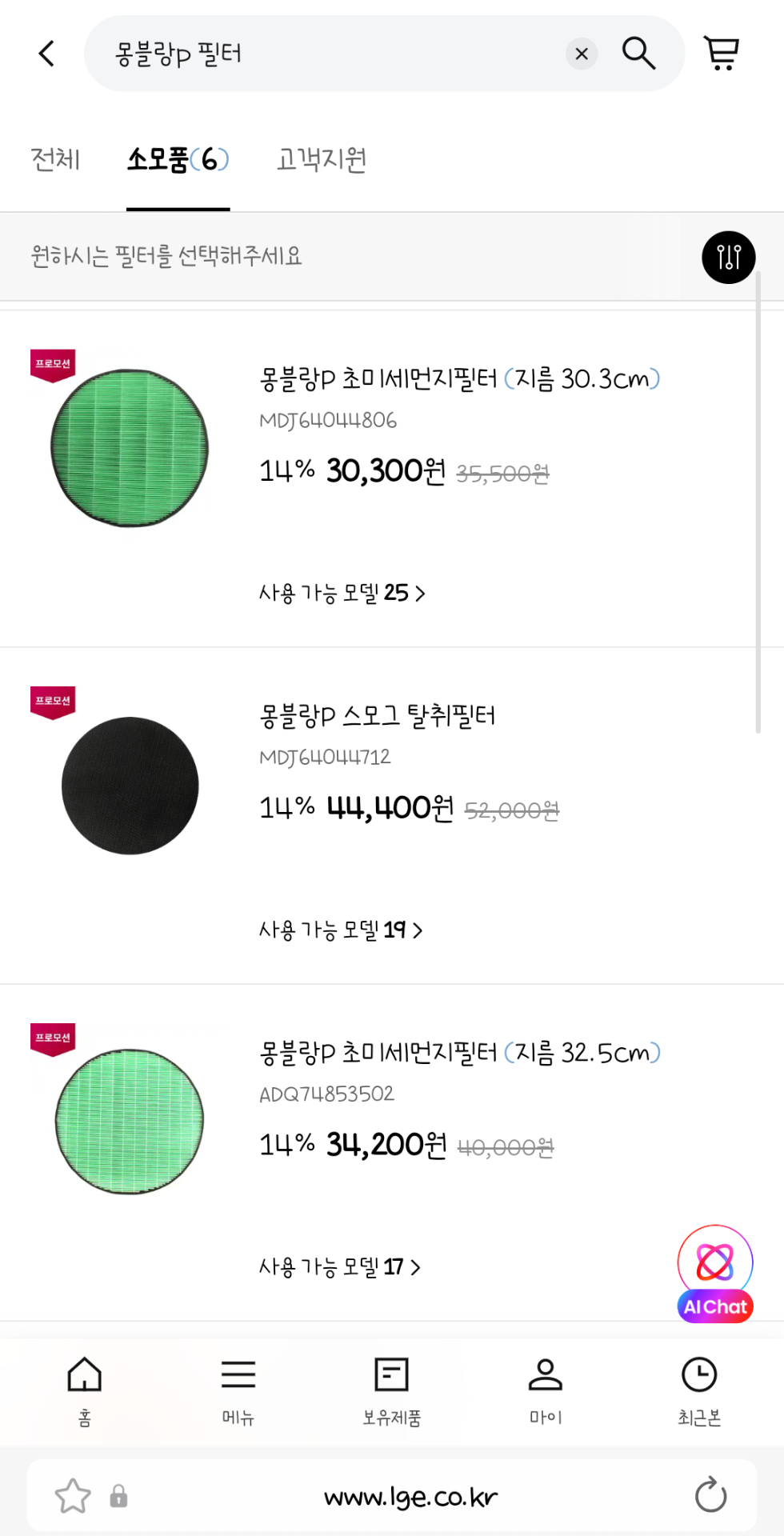
Task: Go to 홈 in bottom navigation
Action: pyautogui.click(x=85, y=1390)
